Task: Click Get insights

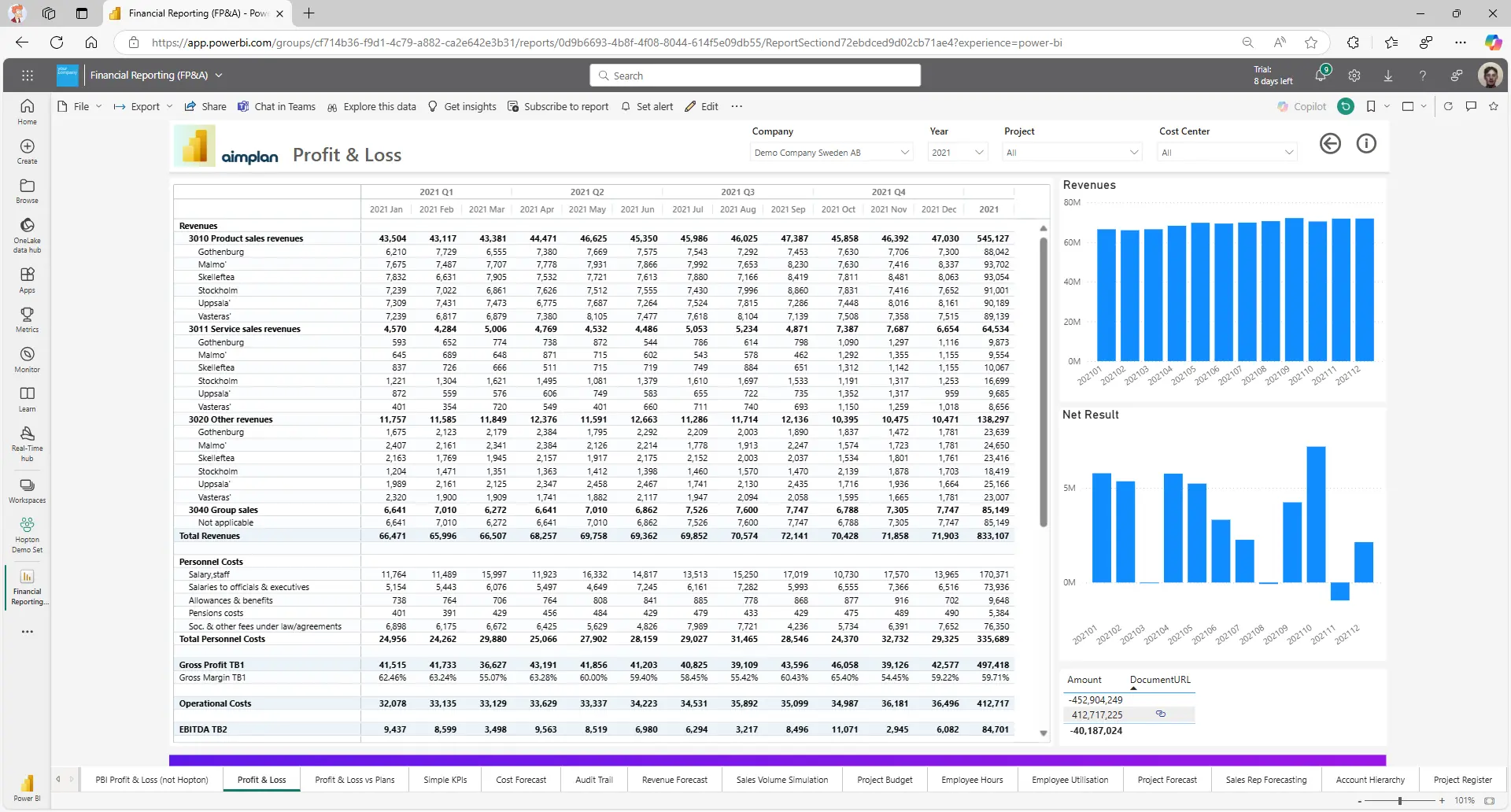Action: pyautogui.click(x=462, y=106)
